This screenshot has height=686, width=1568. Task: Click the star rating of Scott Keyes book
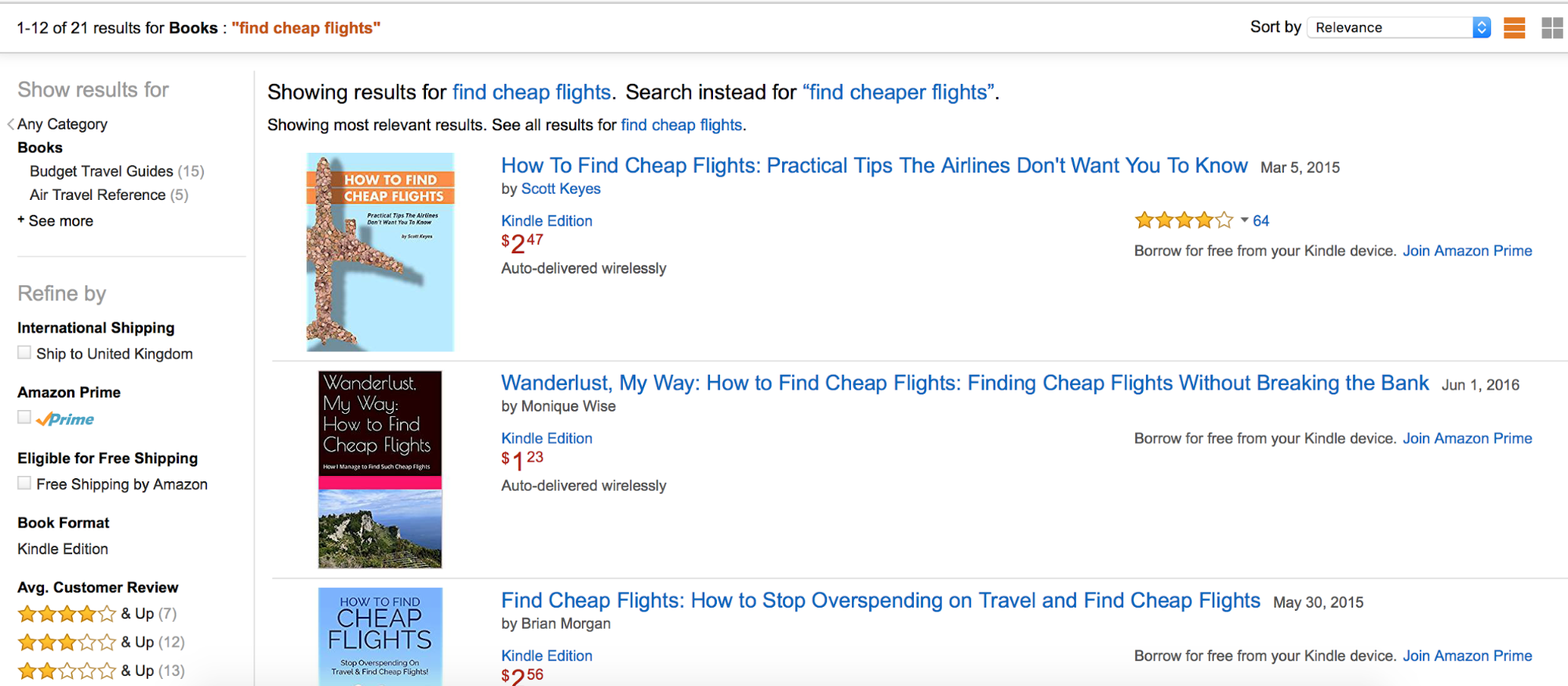click(x=1184, y=221)
